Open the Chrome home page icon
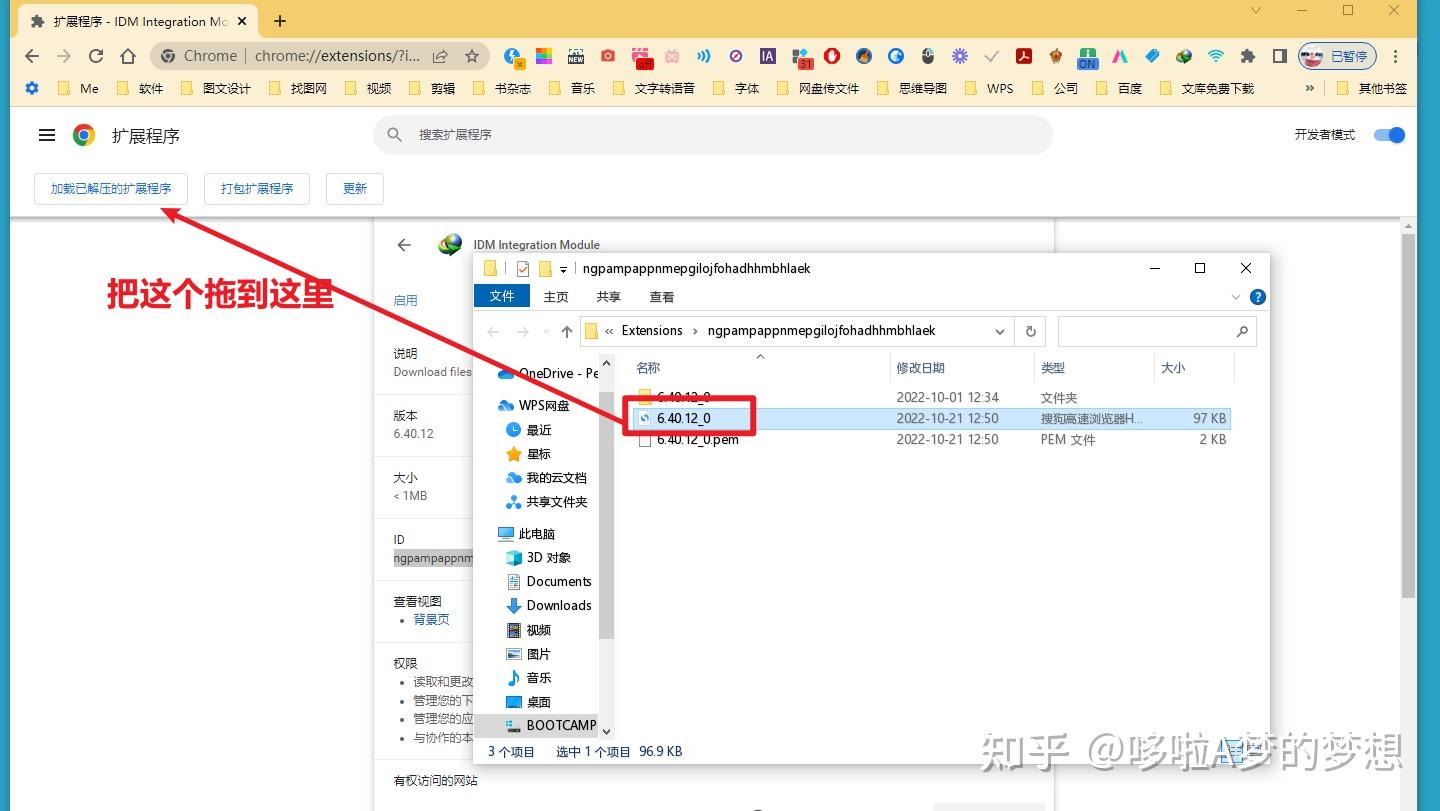1440x811 pixels. click(x=128, y=56)
